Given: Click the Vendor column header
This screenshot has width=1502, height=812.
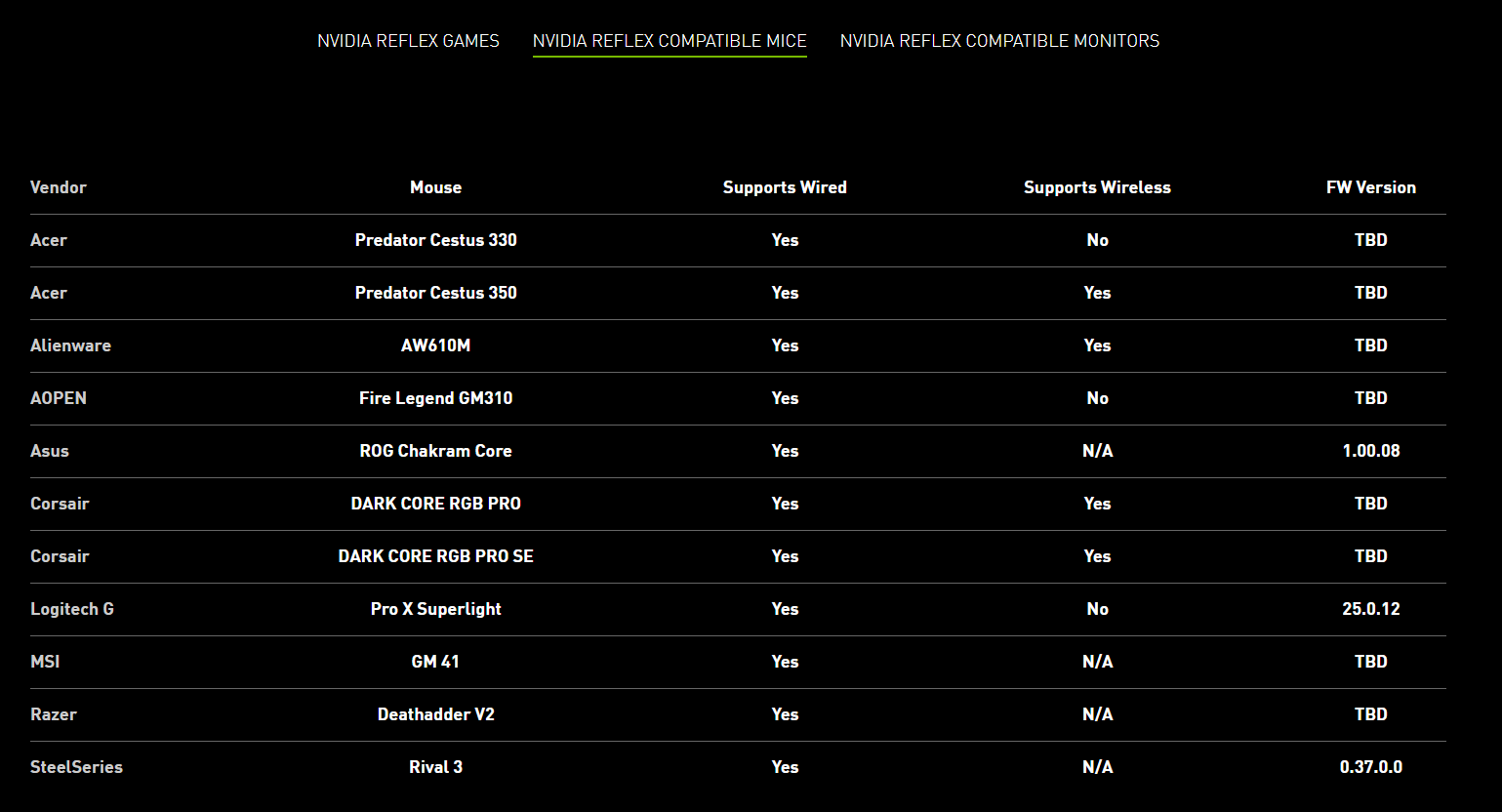Looking at the screenshot, I should pos(59,187).
